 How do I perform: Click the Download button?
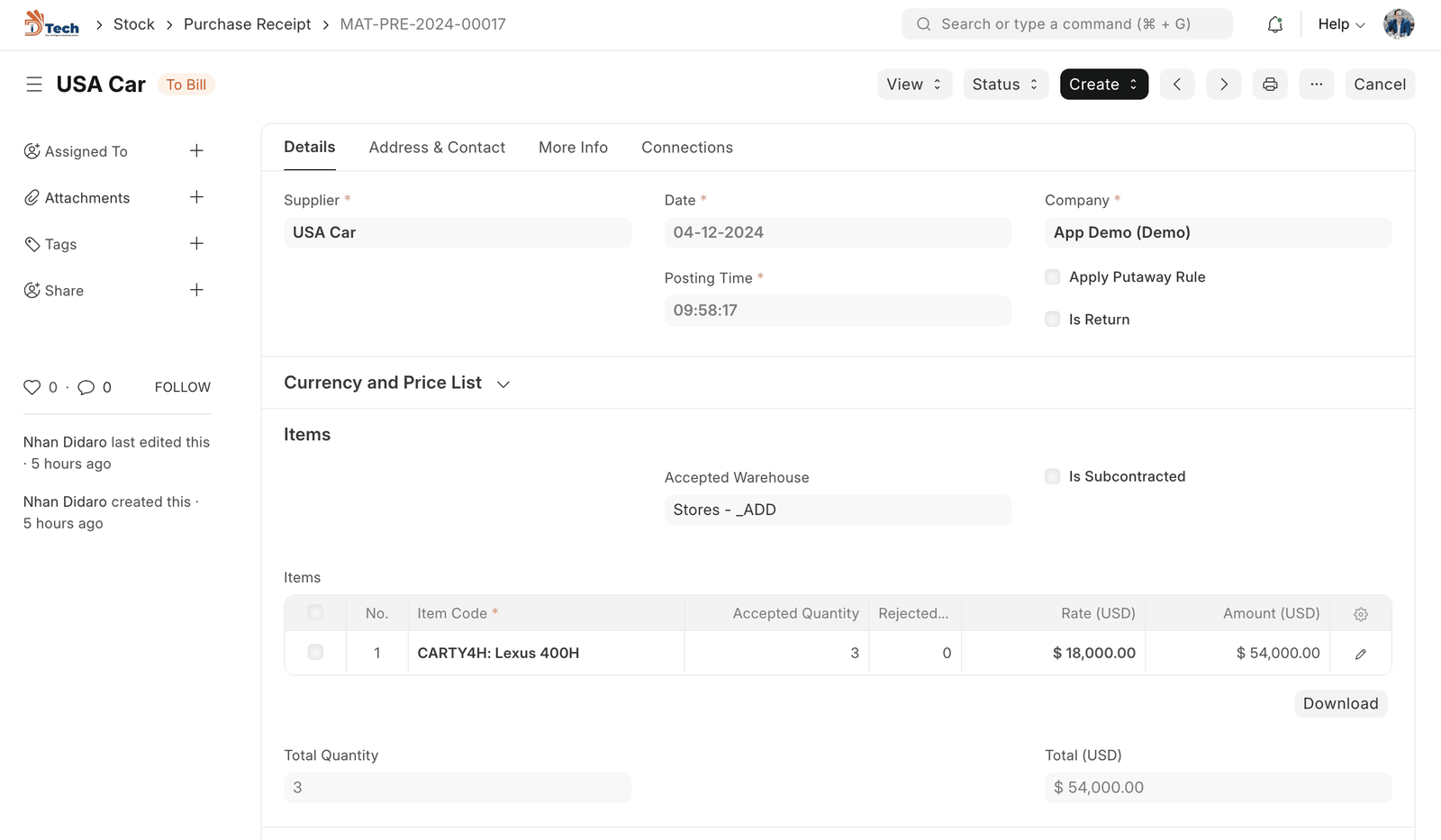click(x=1339, y=703)
